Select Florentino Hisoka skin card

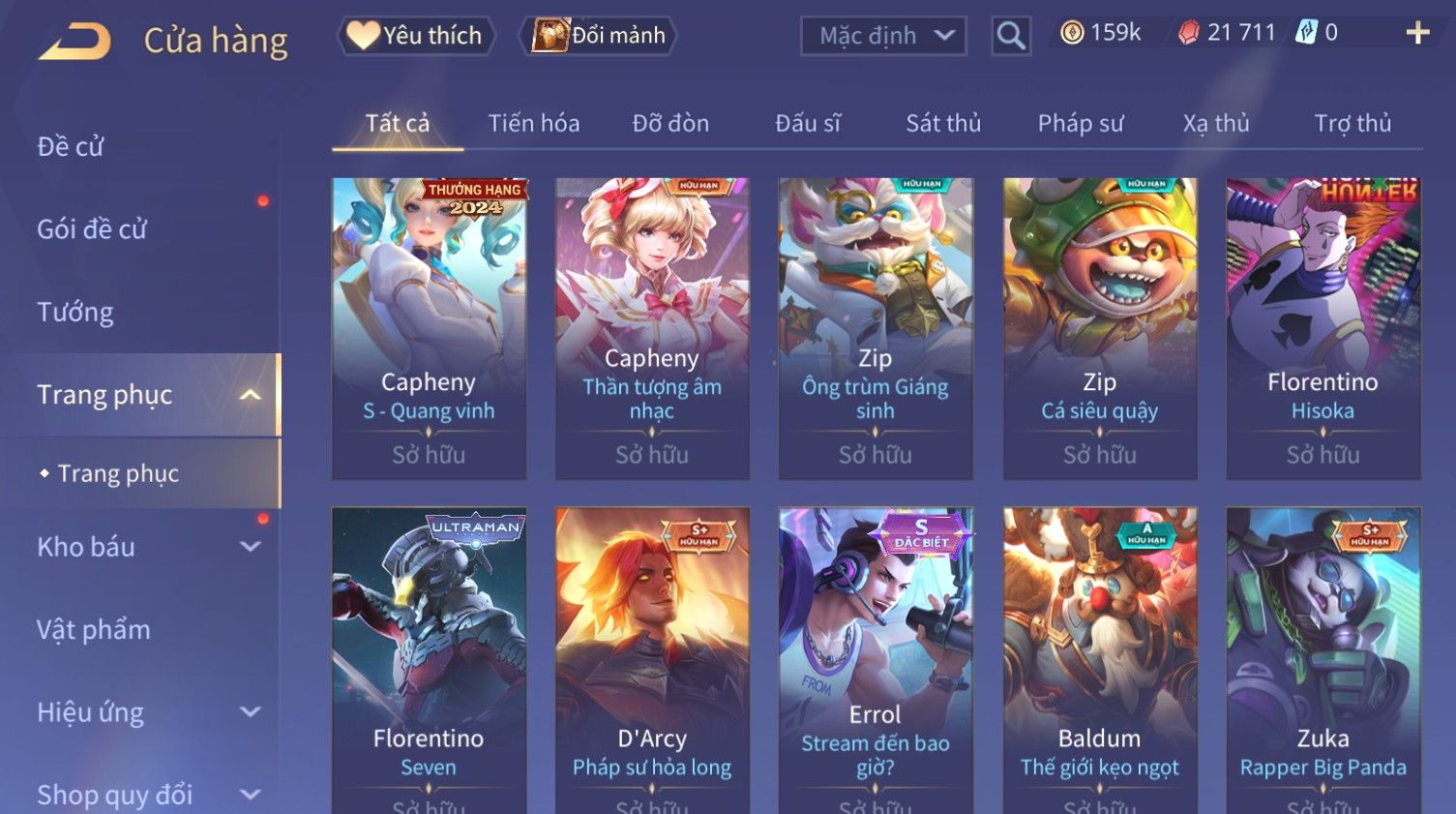[1322, 328]
